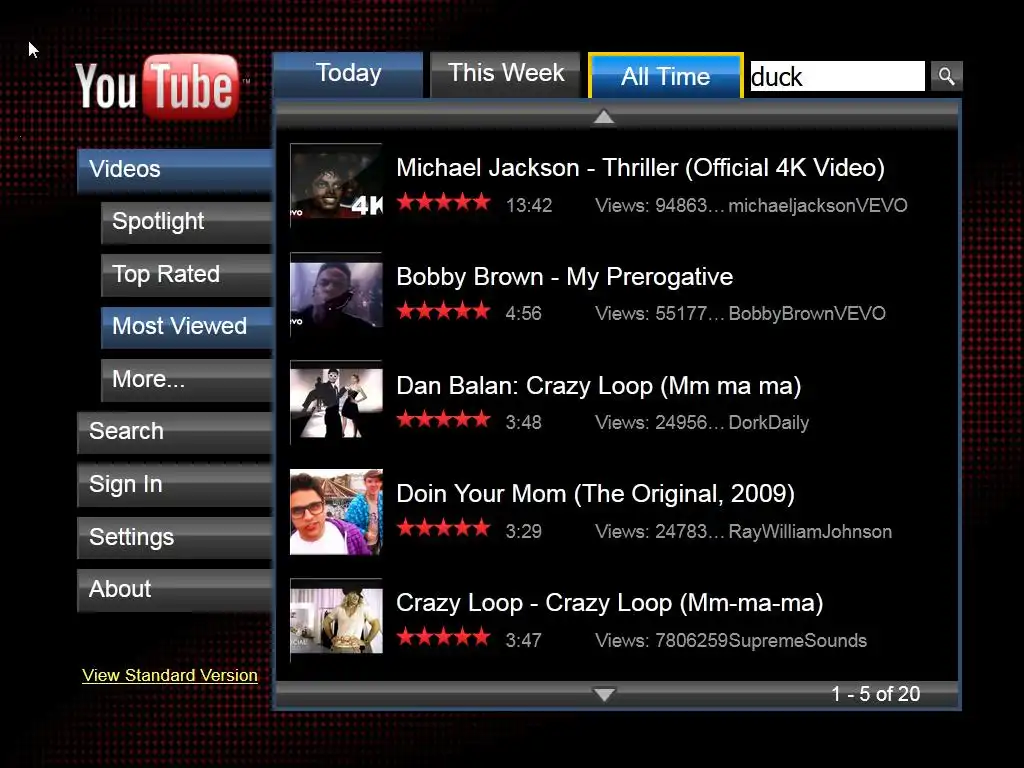Viewport: 1024px width, 768px height.
Task: Open Crazy Loop (Mm-ma-ma) thumbnail by SupremeSounds
Action: [x=336, y=620]
